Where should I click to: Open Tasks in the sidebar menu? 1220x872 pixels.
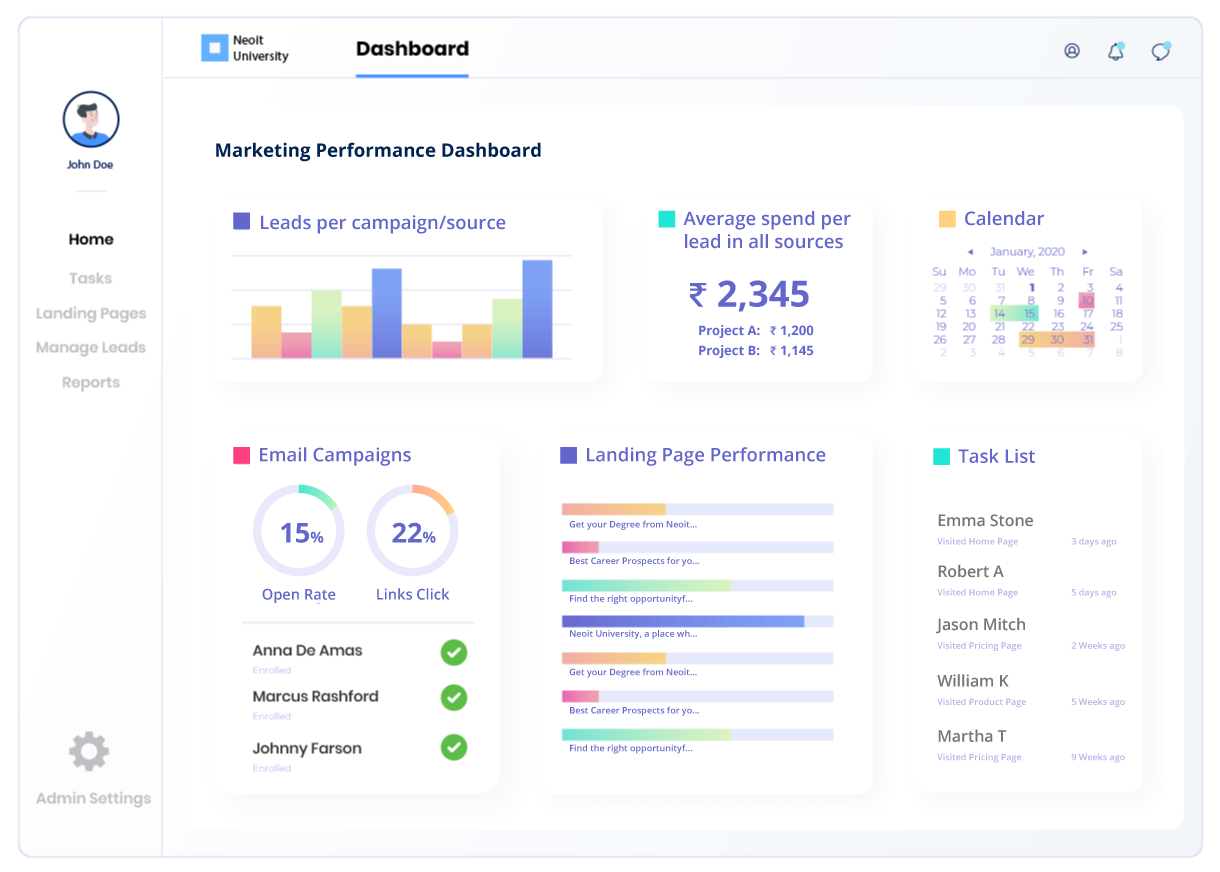[90, 278]
